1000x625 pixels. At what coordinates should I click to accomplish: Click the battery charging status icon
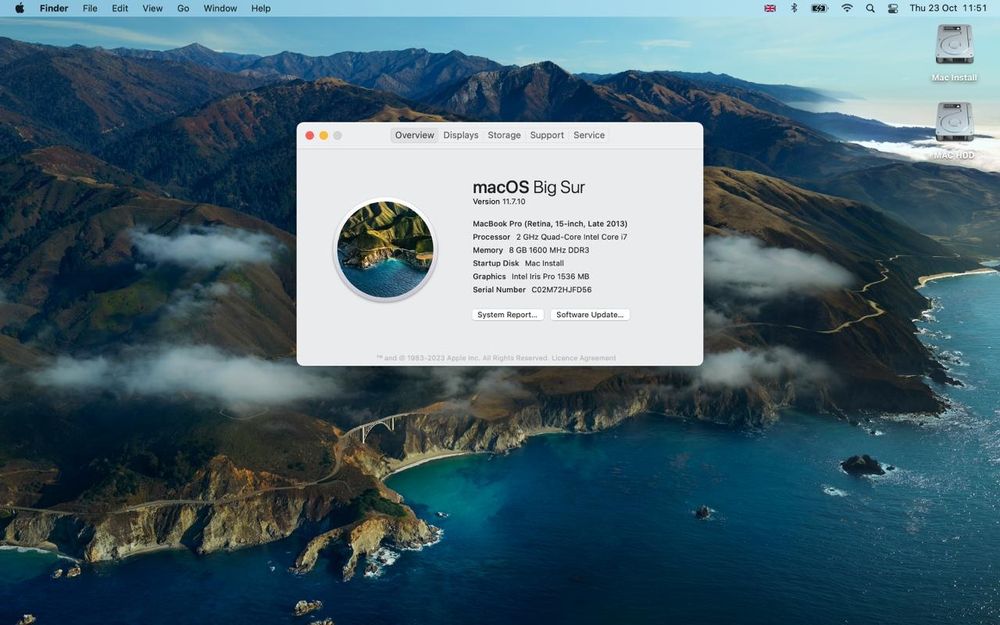(820, 8)
